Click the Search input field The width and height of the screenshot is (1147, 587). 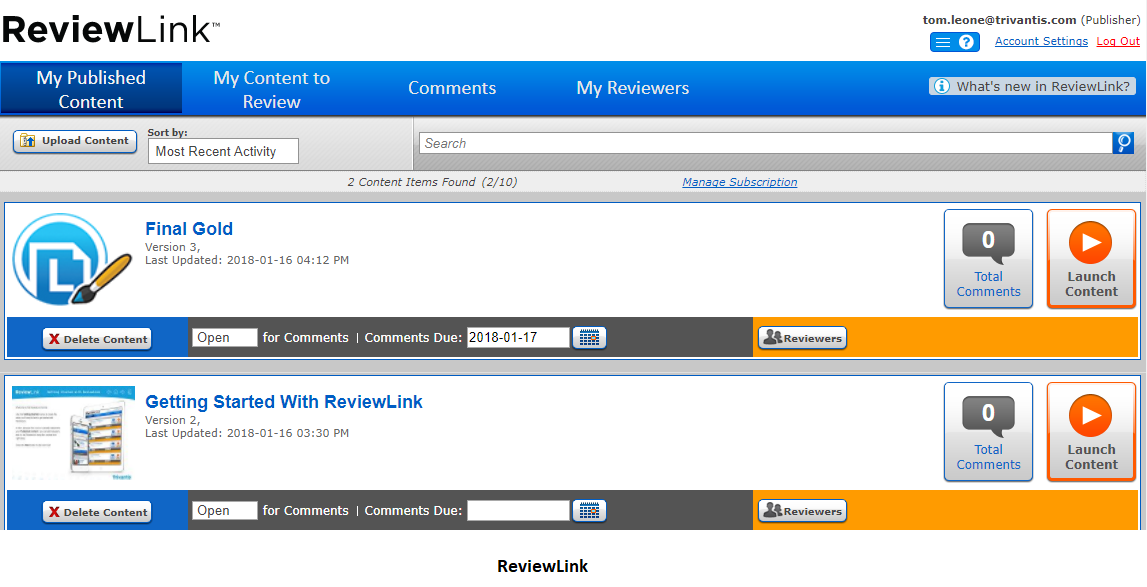point(766,143)
